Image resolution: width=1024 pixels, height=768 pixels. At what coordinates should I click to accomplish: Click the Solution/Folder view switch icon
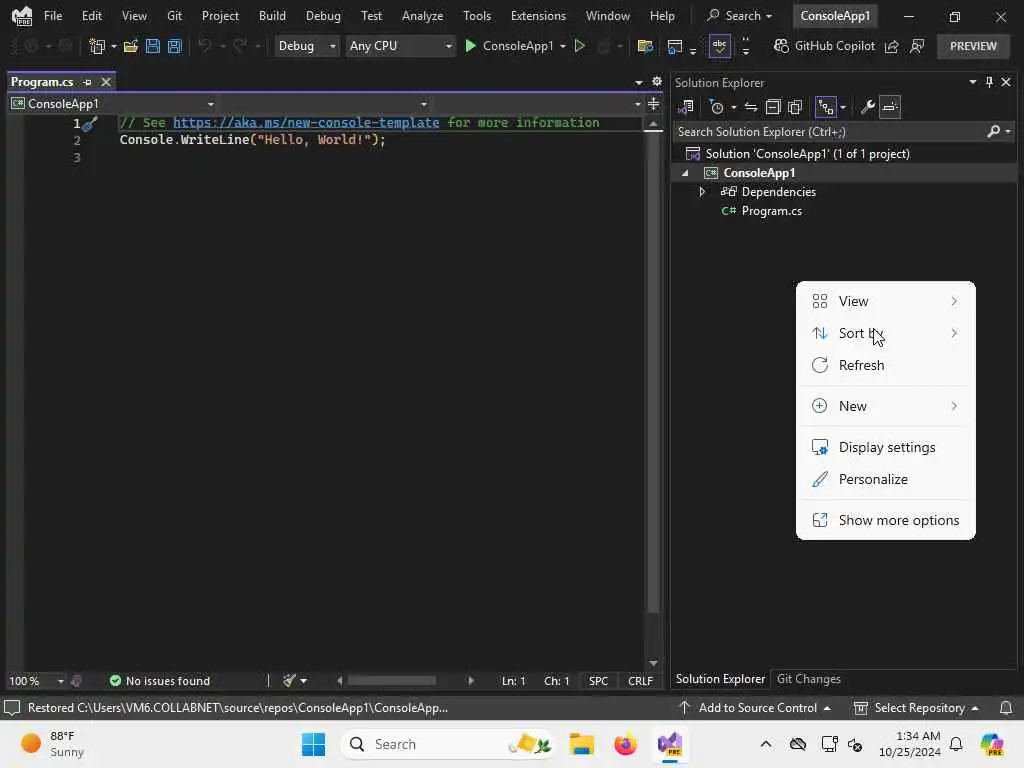tap(686, 107)
